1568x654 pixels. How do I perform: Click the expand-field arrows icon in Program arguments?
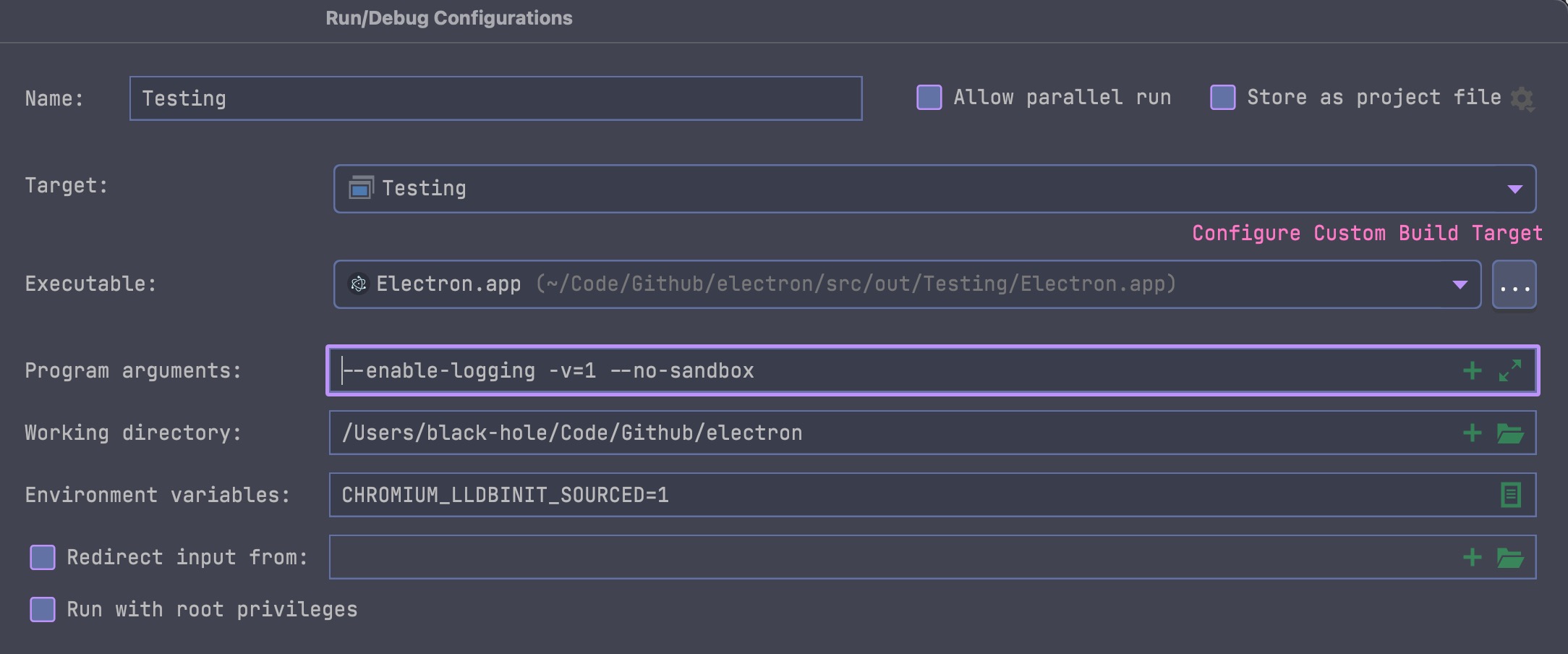pyautogui.click(x=1509, y=370)
